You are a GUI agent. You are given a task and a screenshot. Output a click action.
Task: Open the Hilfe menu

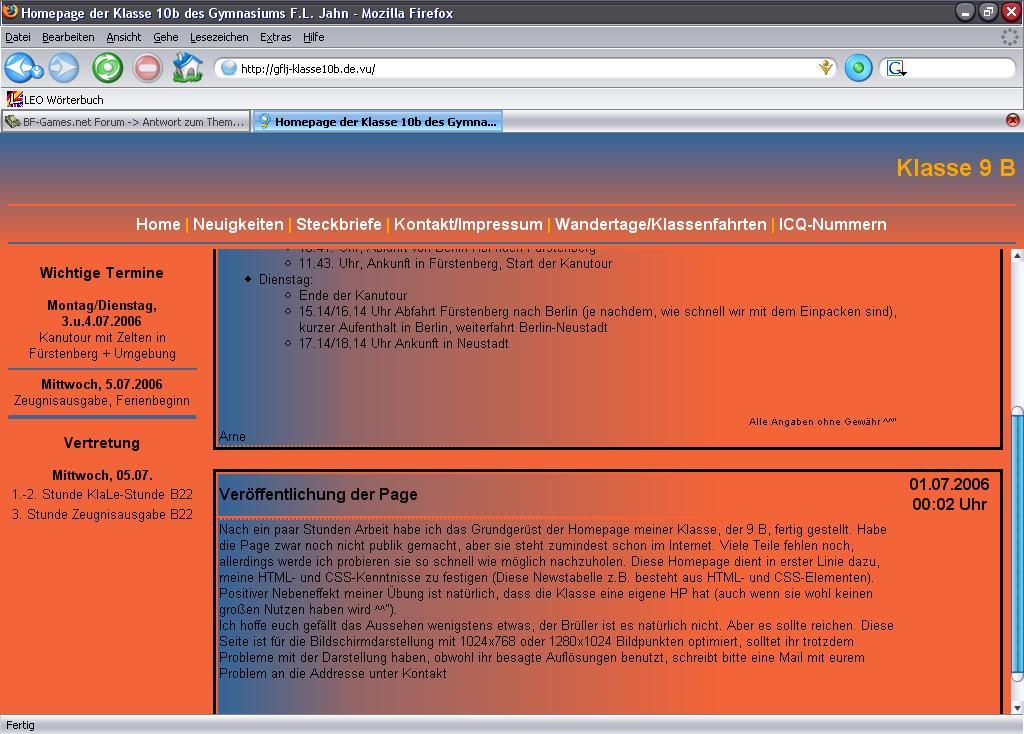click(313, 37)
